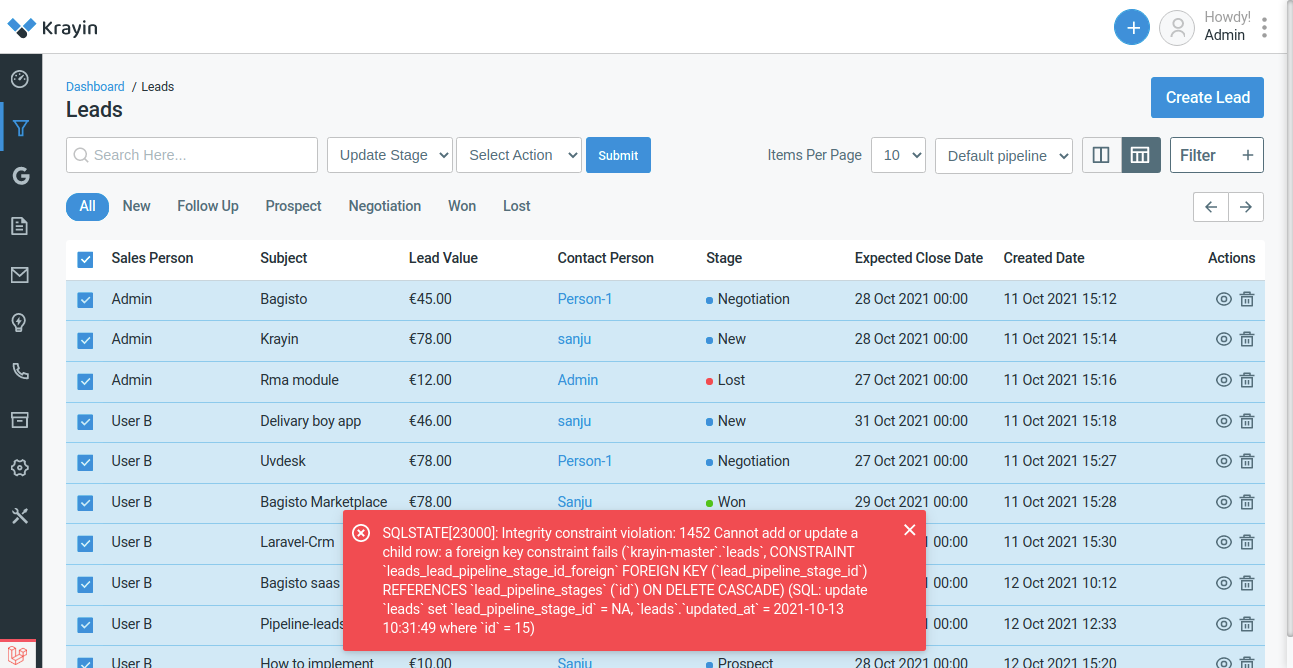Select the Negotiation stage tab
The height and width of the screenshot is (668, 1293).
(385, 206)
